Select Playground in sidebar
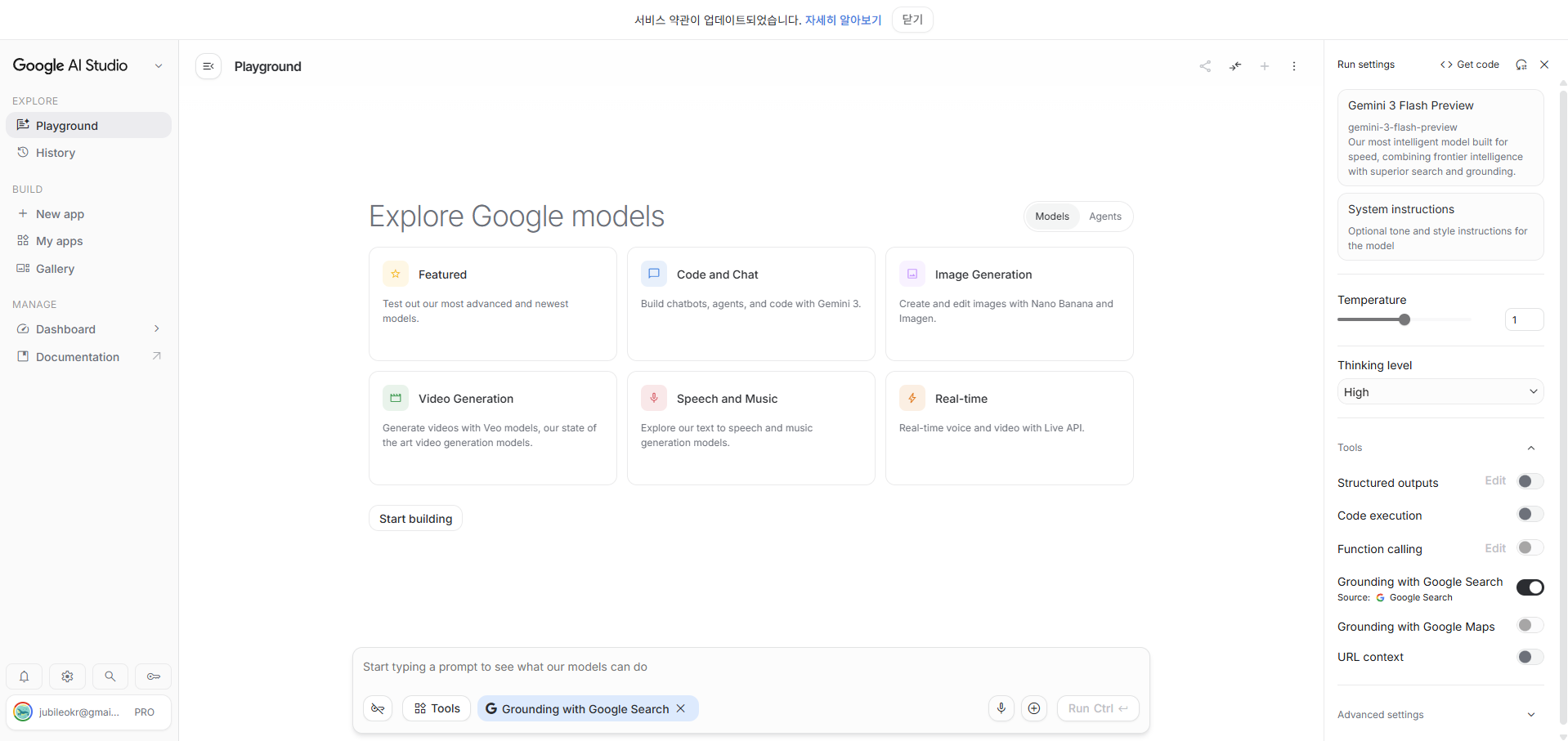The height and width of the screenshot is (741, 1568). [x=89, y=125]
